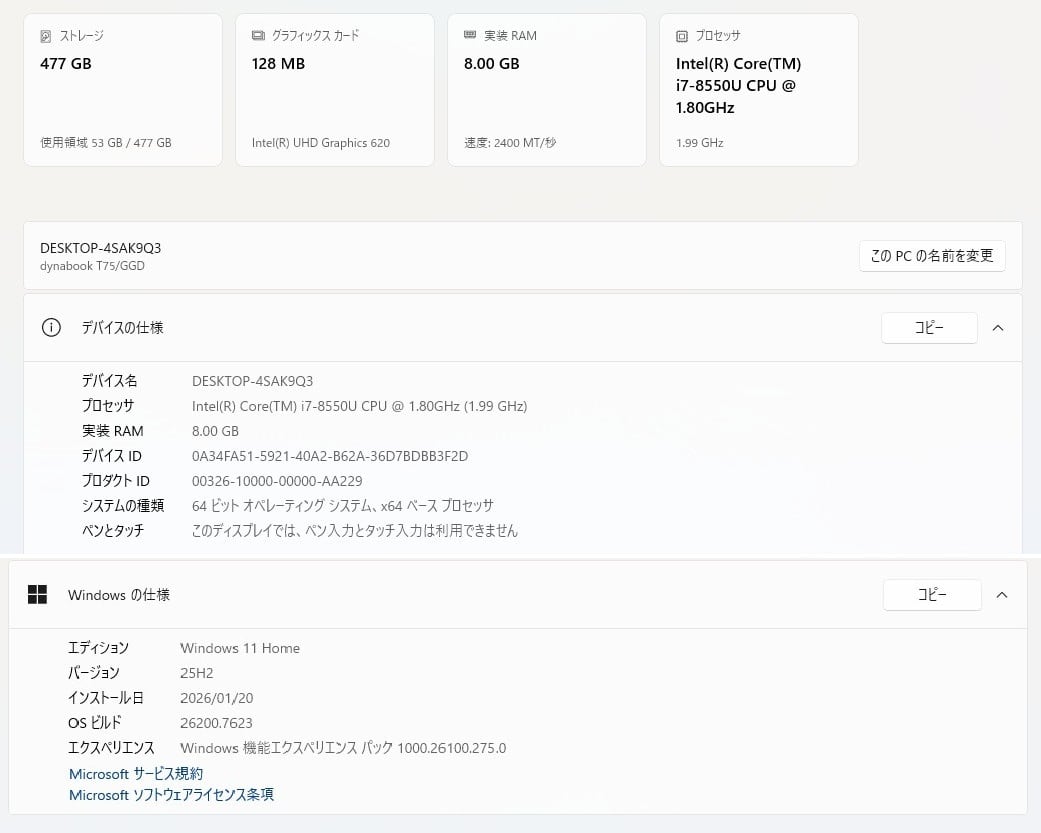Open the Microsoft サービス規約 link
The height and width of the screenshot is (833, 1041).
(136, 774)
